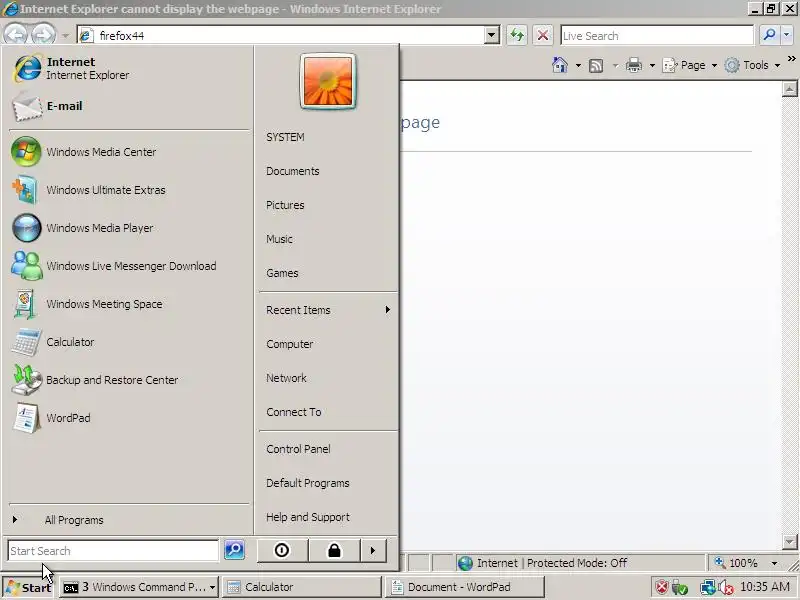Click the IE page scrollbar down arrow

tap(789, 541)
